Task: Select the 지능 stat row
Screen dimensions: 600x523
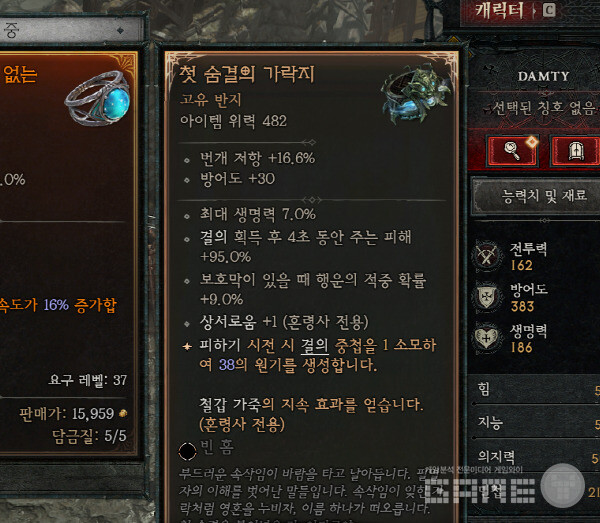Action: 536,423
